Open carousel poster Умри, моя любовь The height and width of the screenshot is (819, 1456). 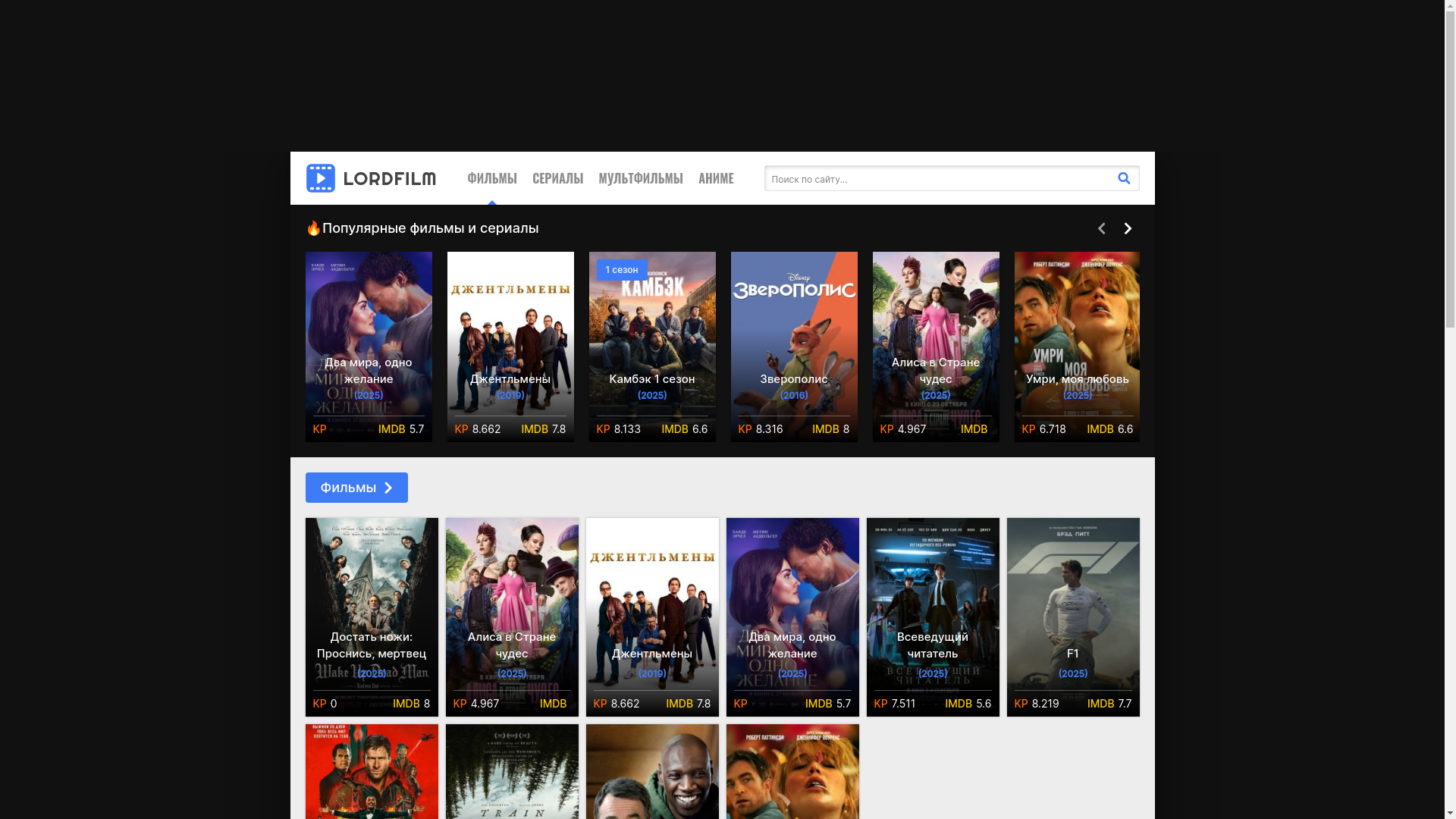1077,347
